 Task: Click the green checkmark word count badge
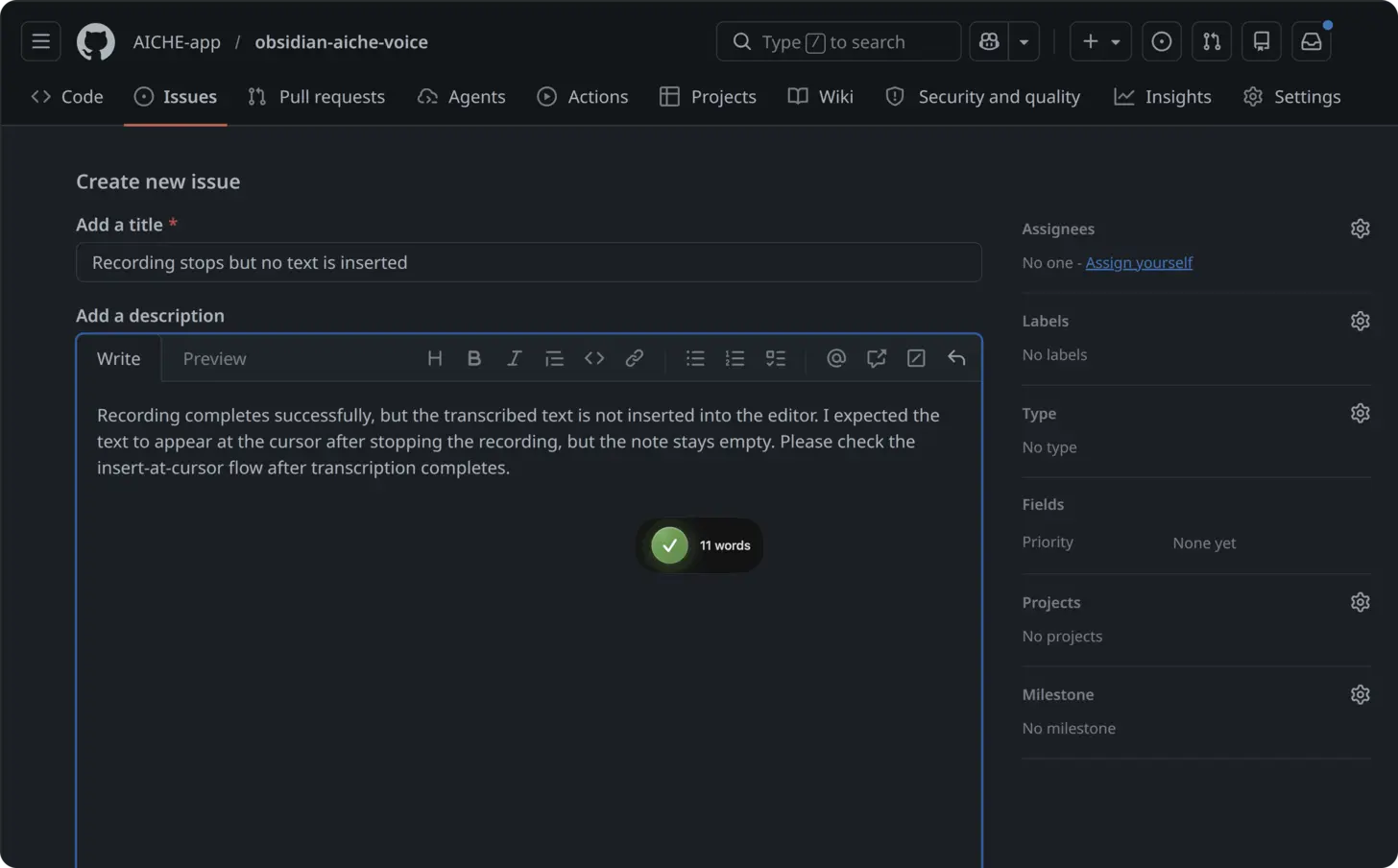700,545
